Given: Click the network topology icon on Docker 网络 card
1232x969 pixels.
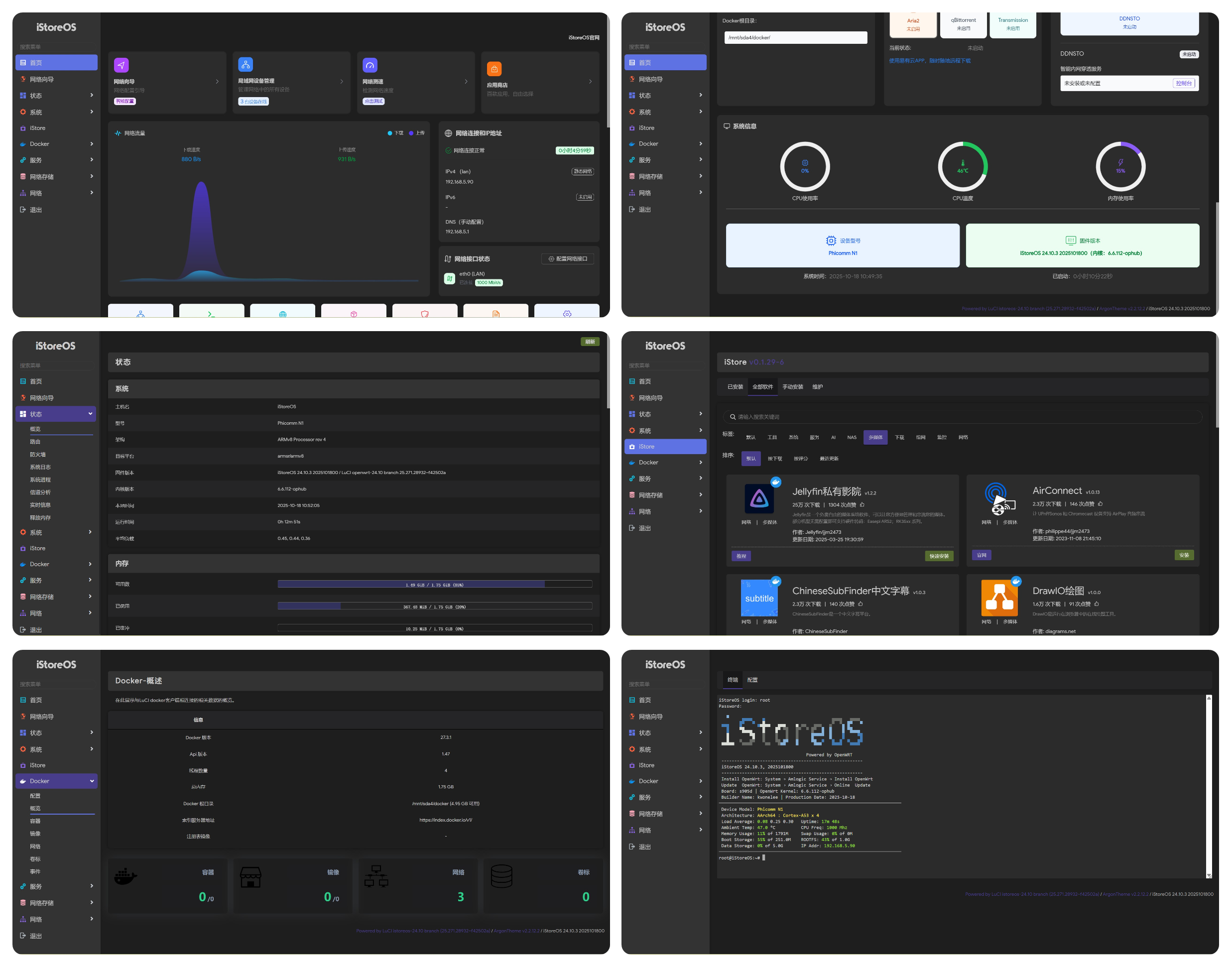Looking at the screenshot, I should pos(376,876).
